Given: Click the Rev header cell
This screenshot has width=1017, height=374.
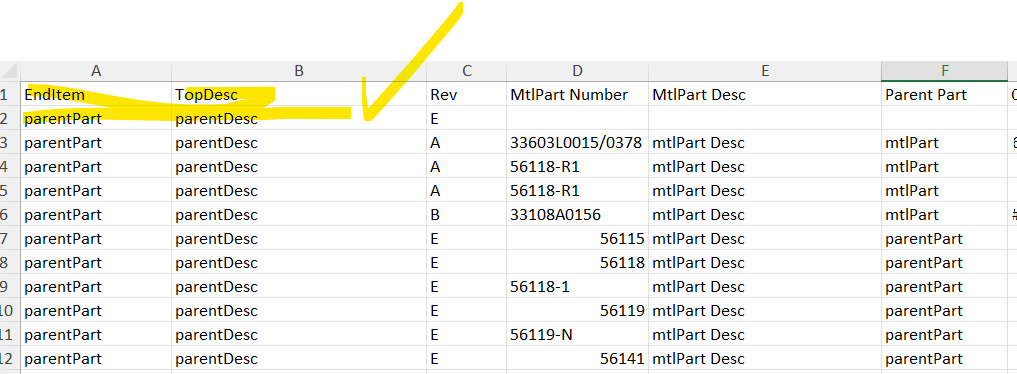Looking at the screenshot, I should coord(466,95).
